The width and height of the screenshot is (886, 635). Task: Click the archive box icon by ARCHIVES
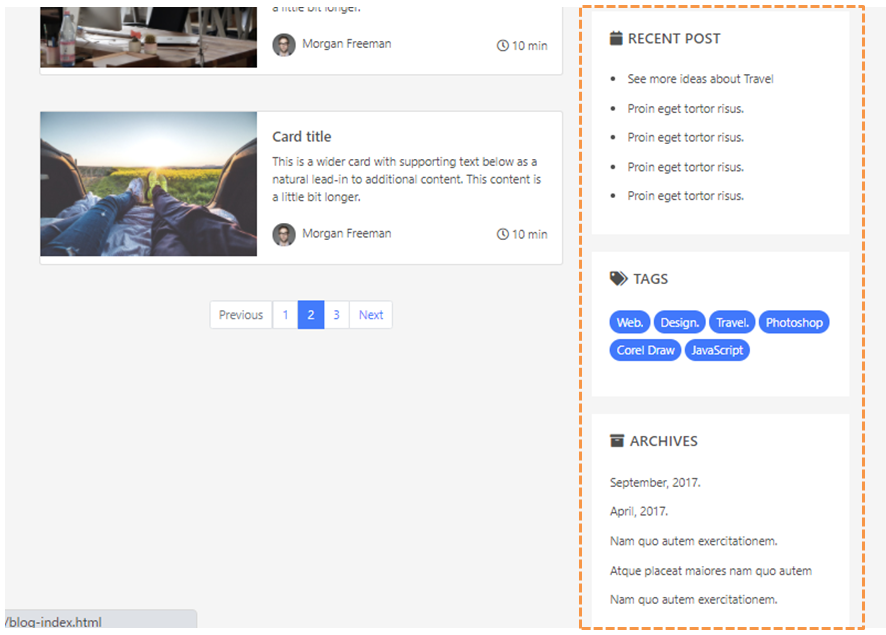coord(616,441)
